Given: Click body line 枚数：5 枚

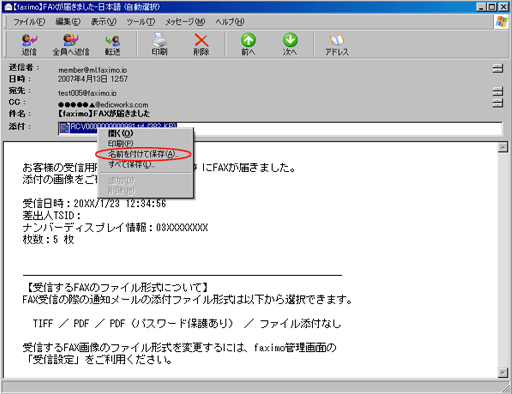Looking at the screenshot, I should pos(48,239).
